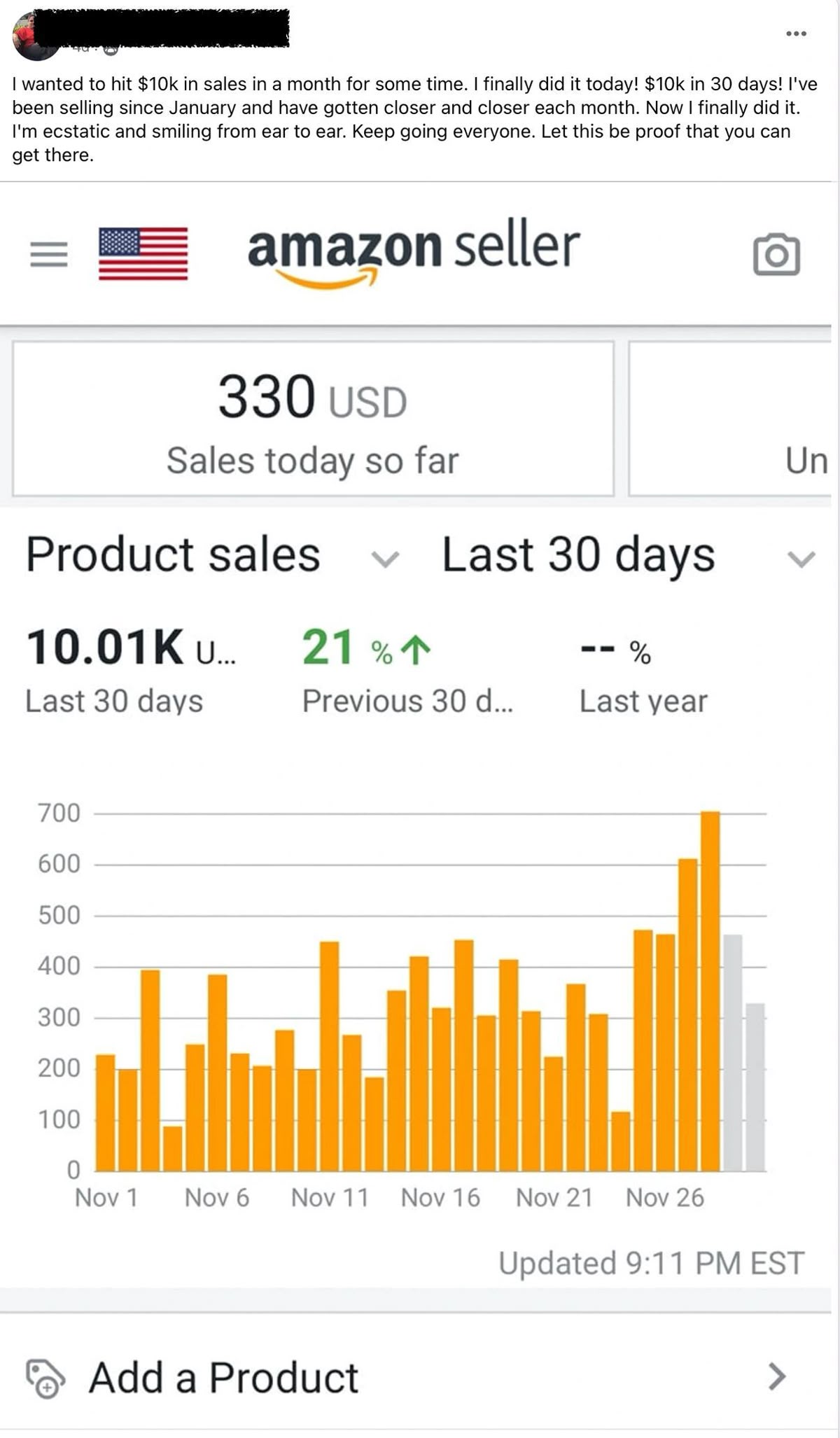Tap the US flag marketplace icon
Screen dimensions: 840x1438
pyautogui.click(x=143, y=253)
